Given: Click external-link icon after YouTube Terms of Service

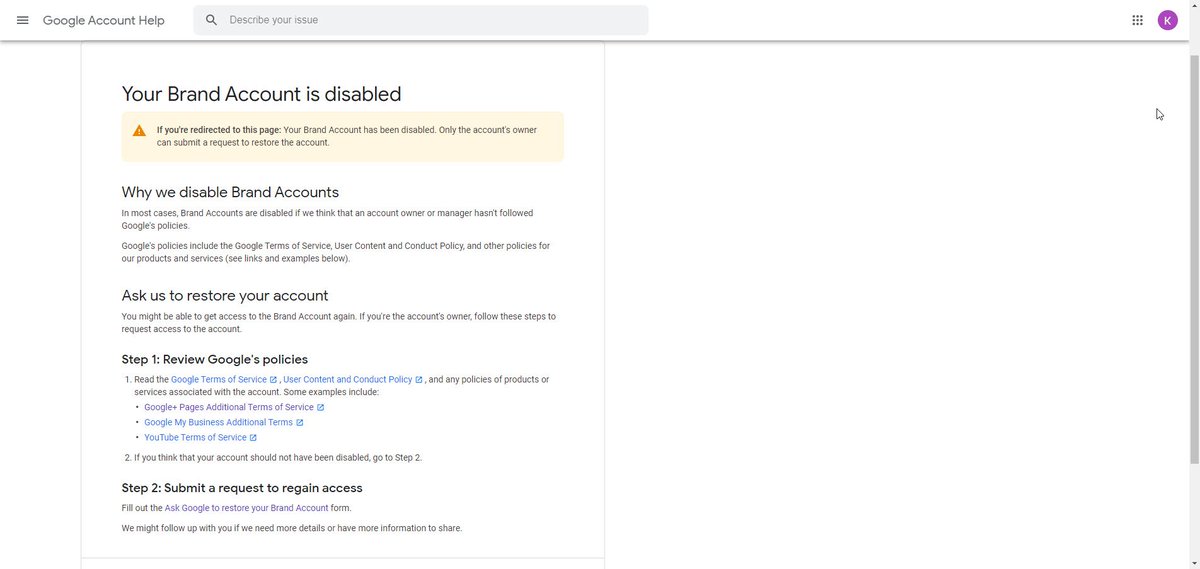Looking at the screenshot, I should click(x=253, y=438).
